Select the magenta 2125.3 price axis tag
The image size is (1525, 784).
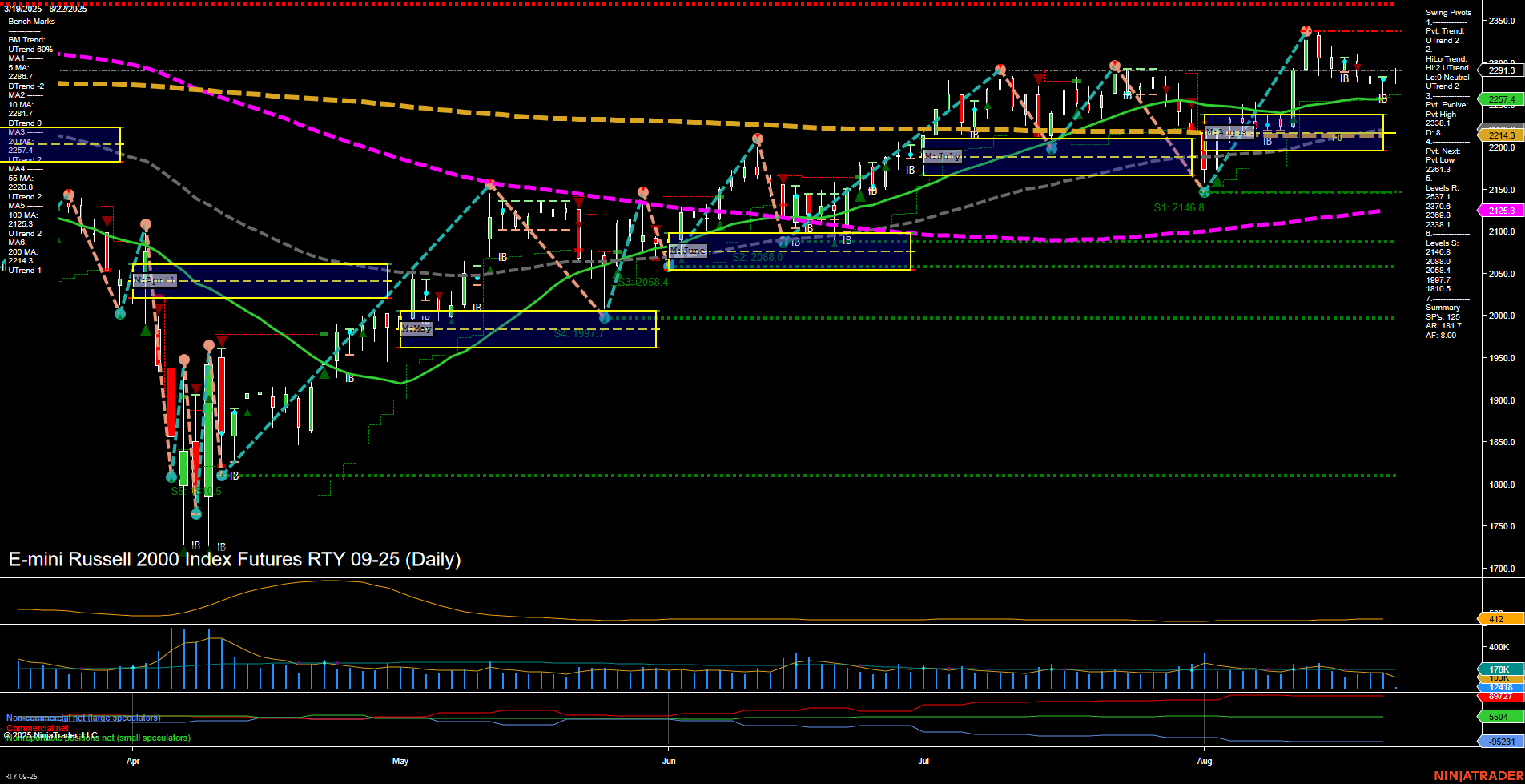click(1500, 210)
